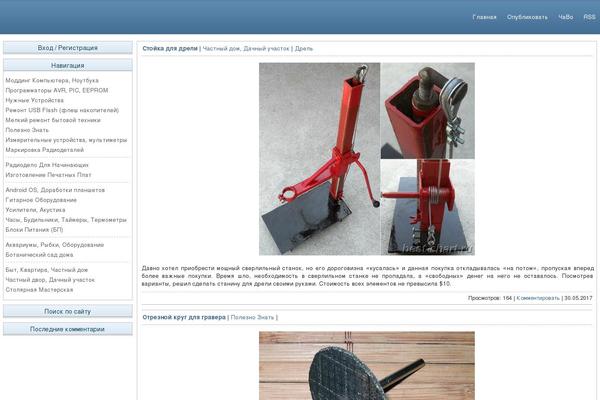Open the Нужные Устройства category

click(x=34, y=100)
